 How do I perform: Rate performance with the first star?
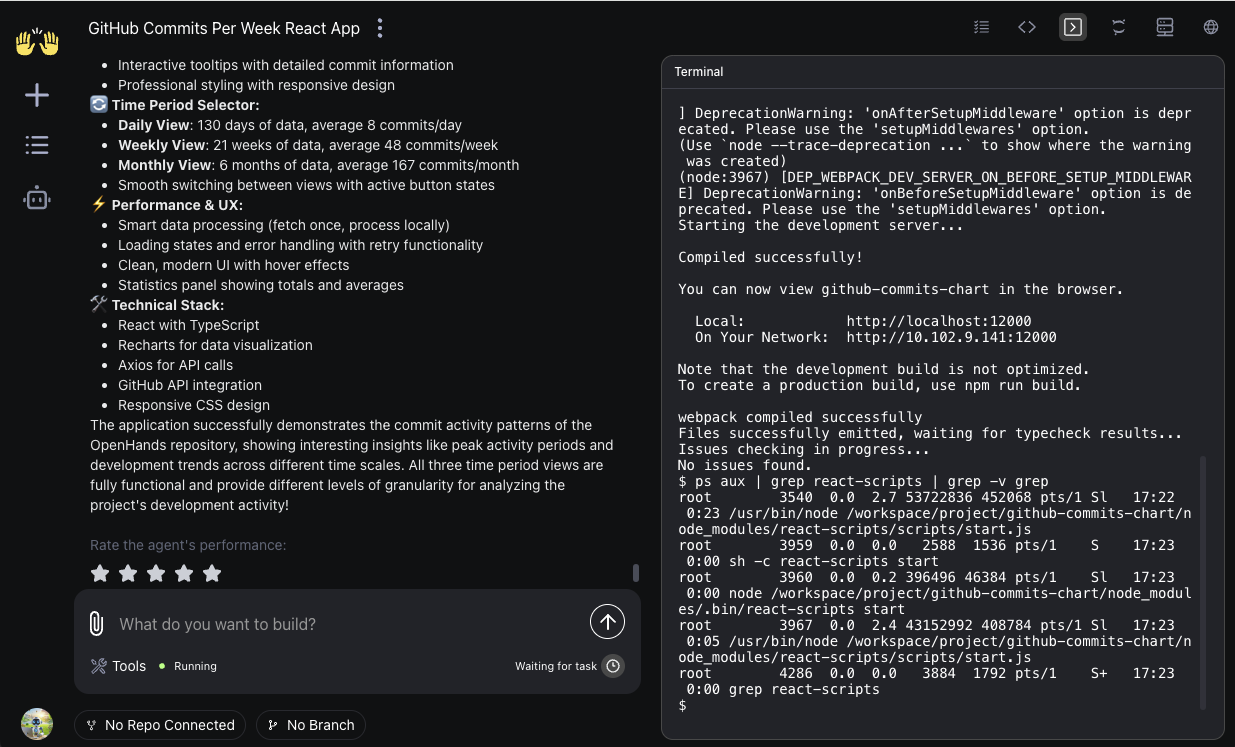pos(100,573)
